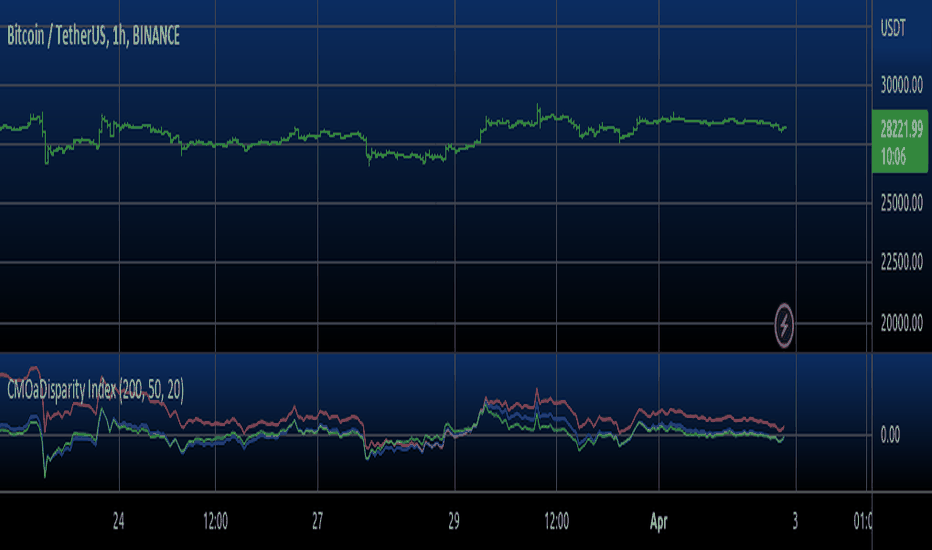The image size is (932, 550).
Task: Open the Bitcoin / TetherUS symbol title
Action: point(93,37)
